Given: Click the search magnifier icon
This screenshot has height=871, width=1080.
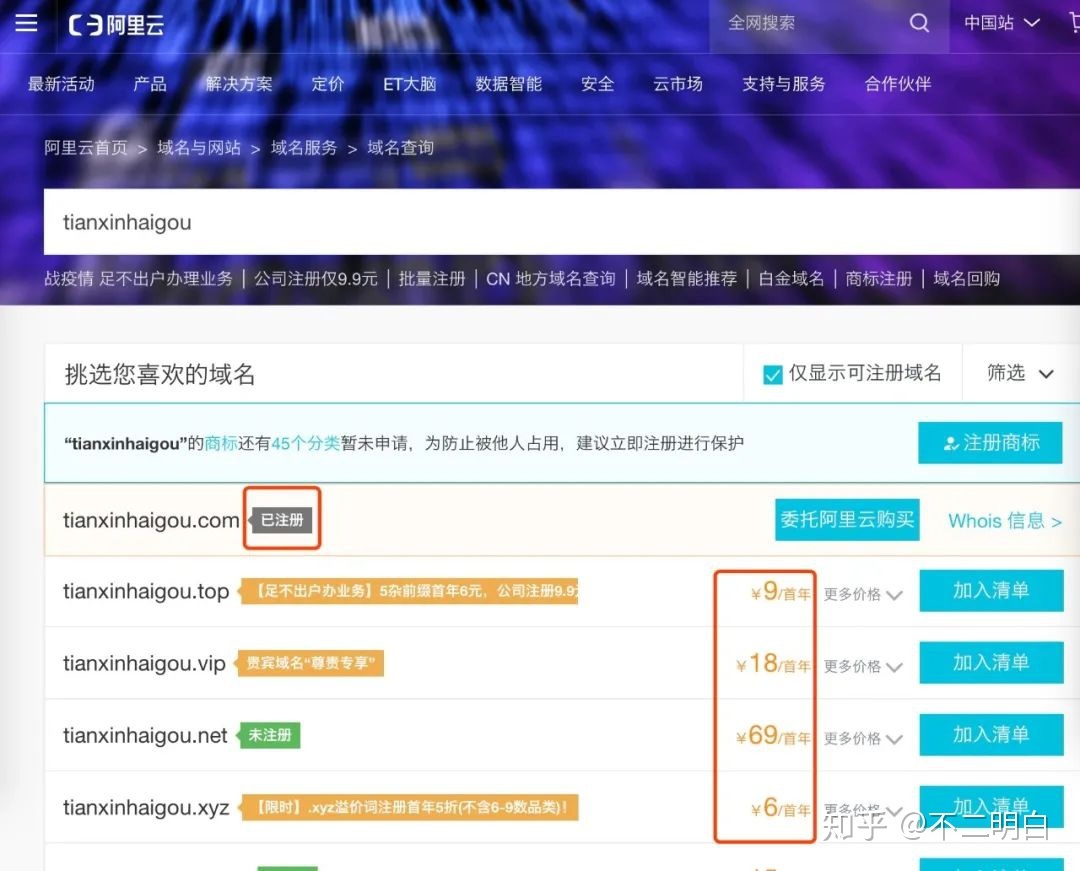Looking at the screenshot, I should [x=919, y=23].
